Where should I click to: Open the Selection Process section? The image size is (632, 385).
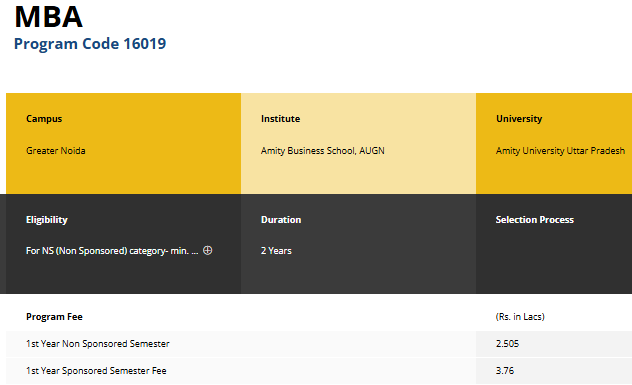coord(534,220)
